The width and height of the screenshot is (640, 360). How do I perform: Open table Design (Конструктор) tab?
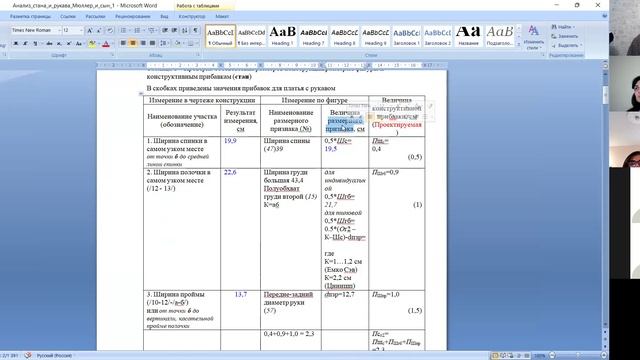(192, 17)
